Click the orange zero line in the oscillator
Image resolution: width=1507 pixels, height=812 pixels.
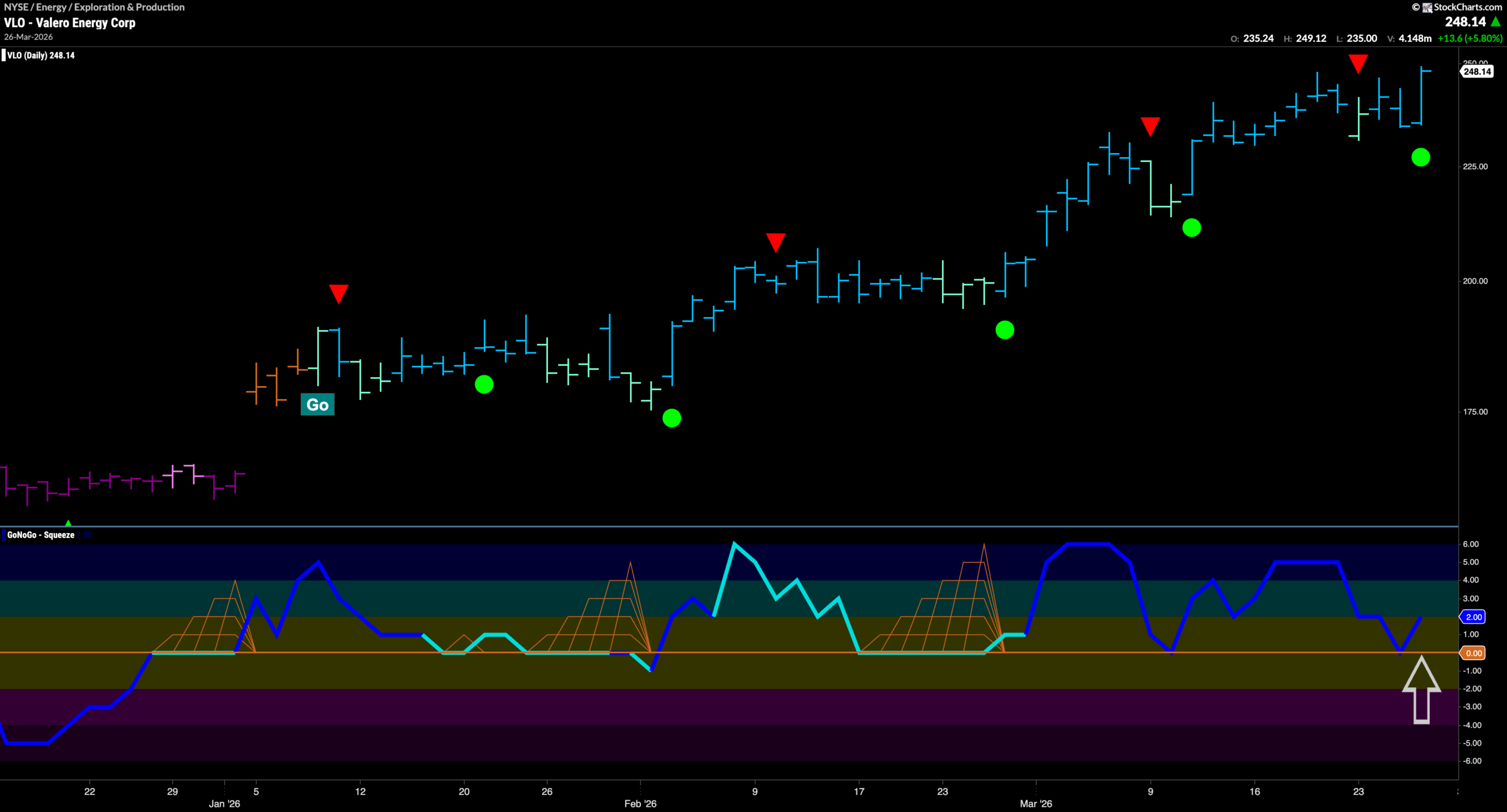(729, 653)
